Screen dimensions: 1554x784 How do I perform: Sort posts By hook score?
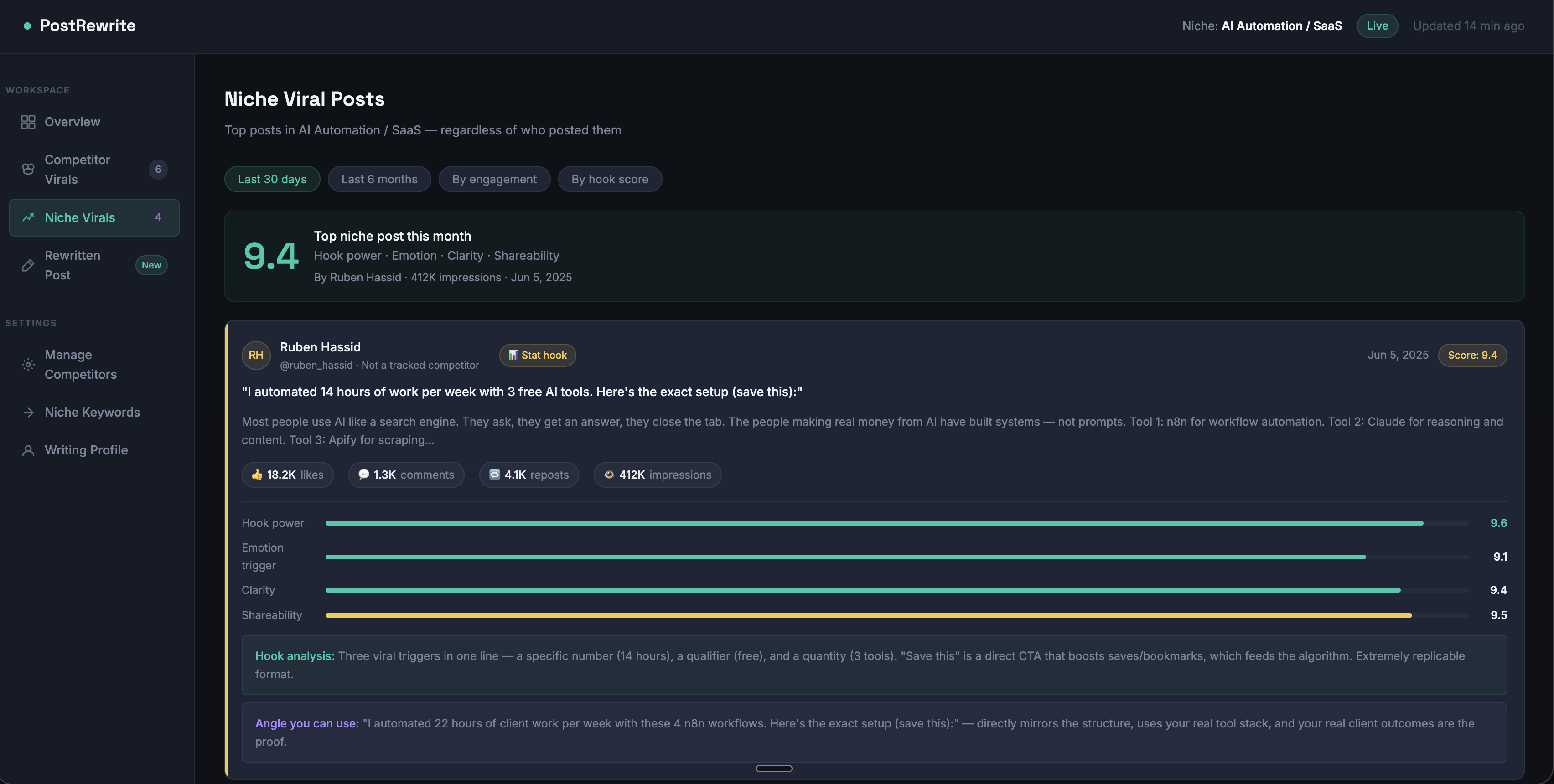click(x=610, y=179)
